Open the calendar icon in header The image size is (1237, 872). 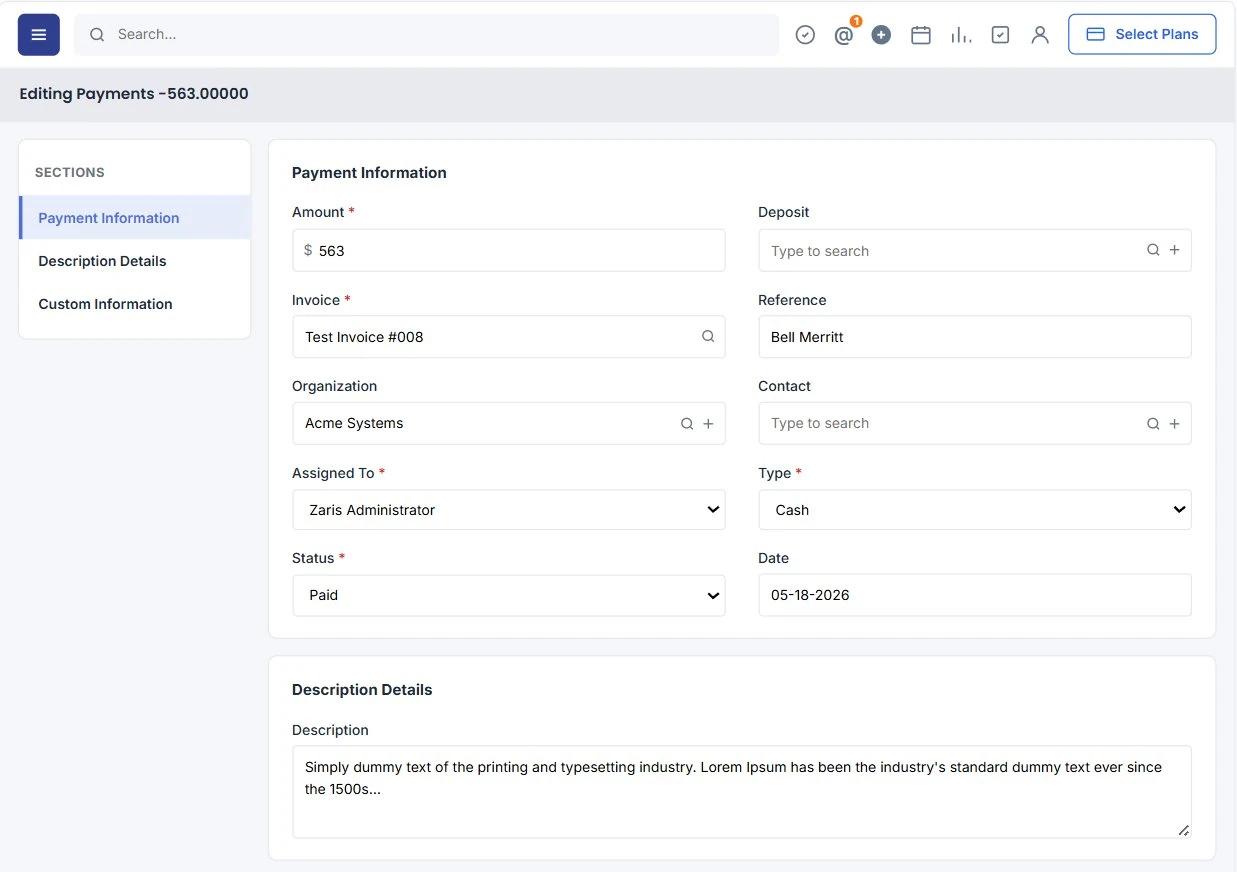pyautogui.click(x=921, y=35)
